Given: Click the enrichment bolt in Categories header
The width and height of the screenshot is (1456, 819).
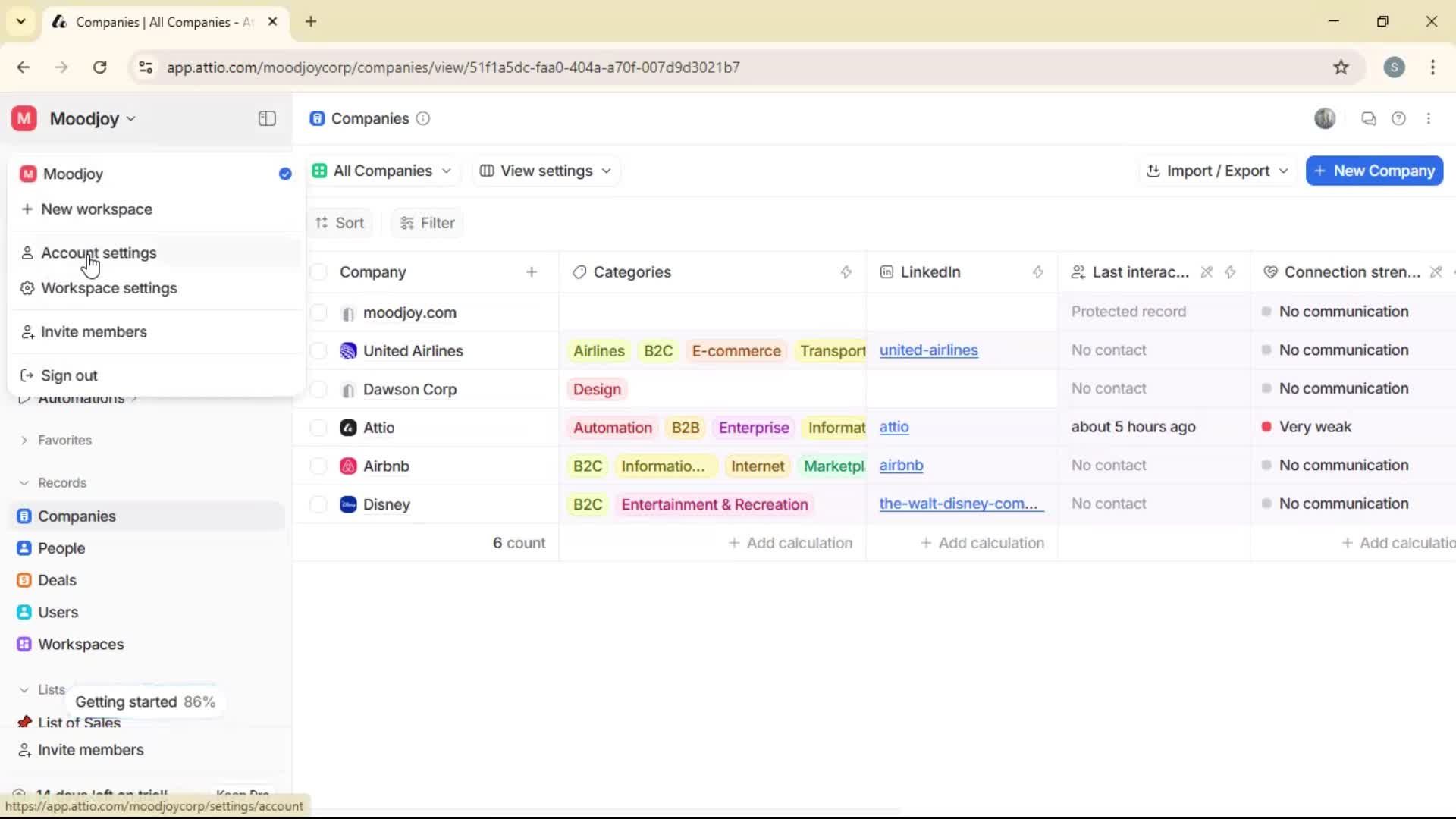Looking at the screenshot, I should pyautogui.click(x=846, y=272).
